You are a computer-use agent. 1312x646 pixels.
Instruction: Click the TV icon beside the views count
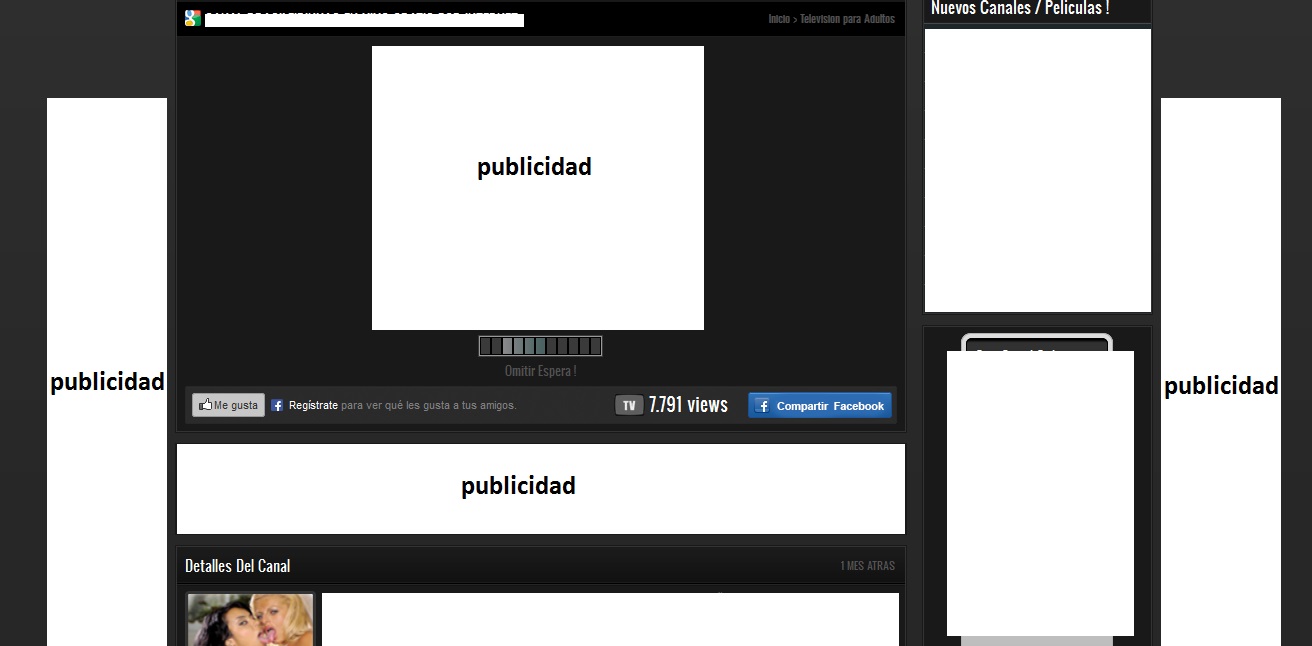click(629, 405)
